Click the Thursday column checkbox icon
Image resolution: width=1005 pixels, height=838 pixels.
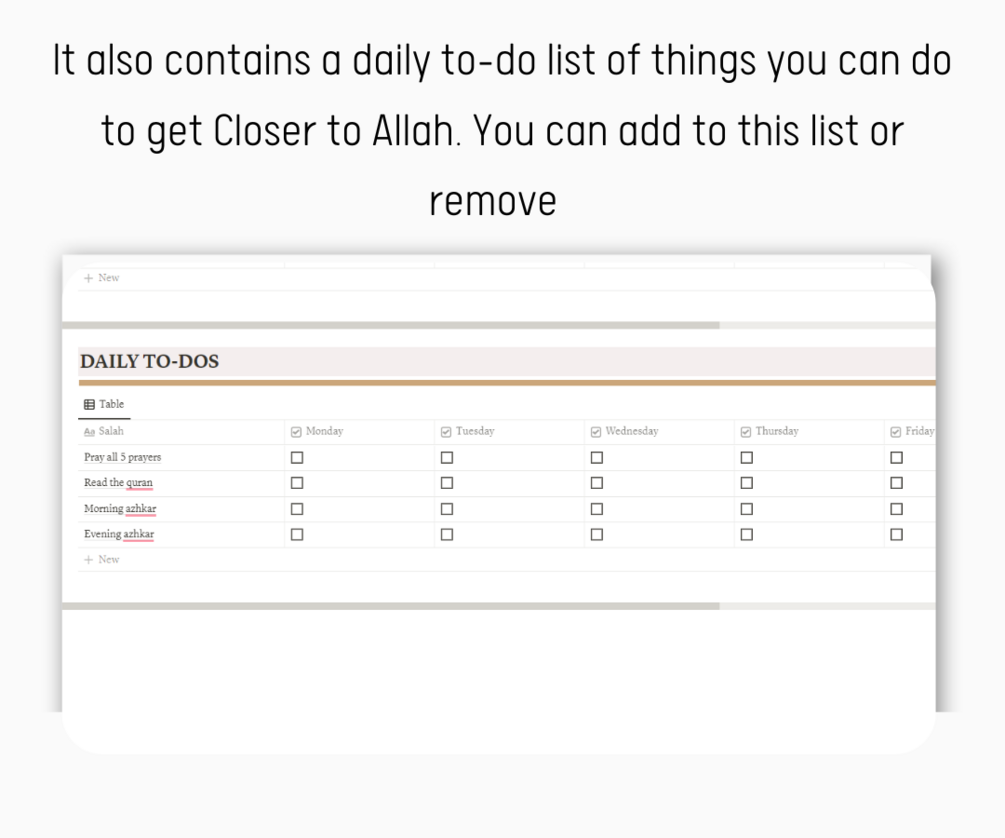(x=746, y=432)
